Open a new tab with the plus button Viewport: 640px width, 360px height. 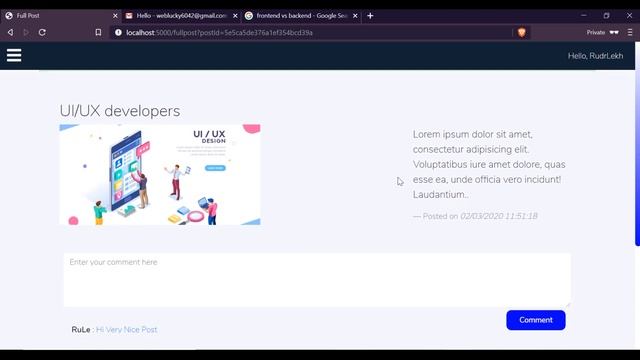pyautogui.click(x=370, y=16)
